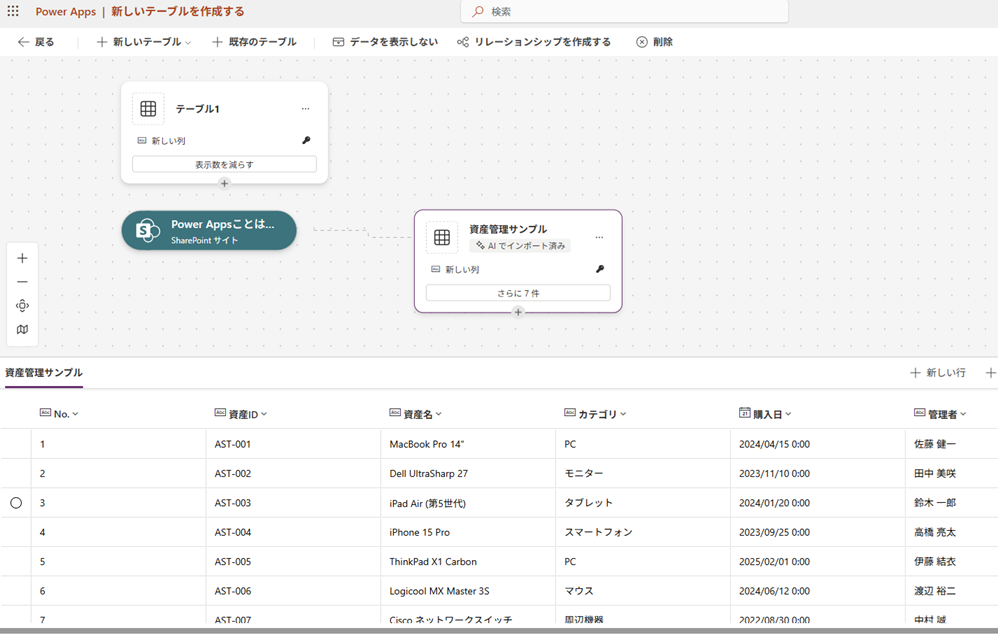Viewport: 998px width, 635px height.
Task: Click the zoom out minus icon on canvas
Action: pos(22,282)
